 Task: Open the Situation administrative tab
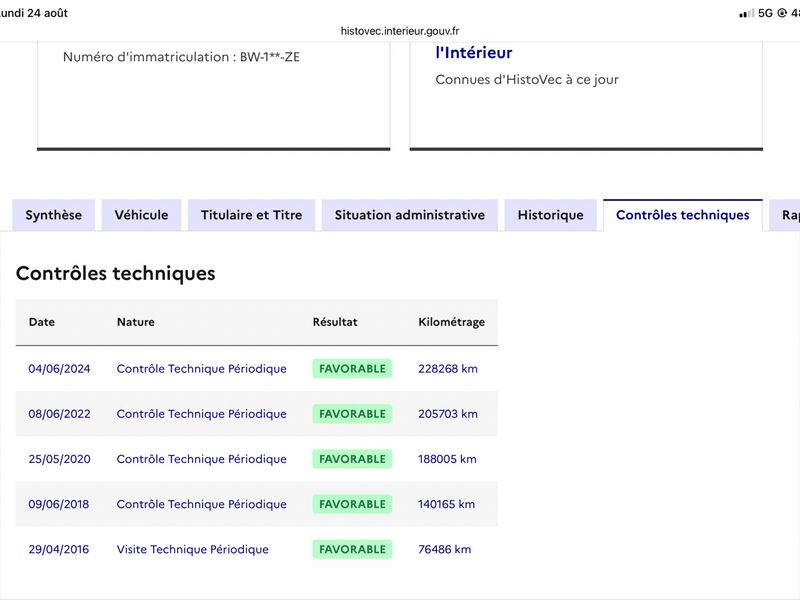(410, 215)
